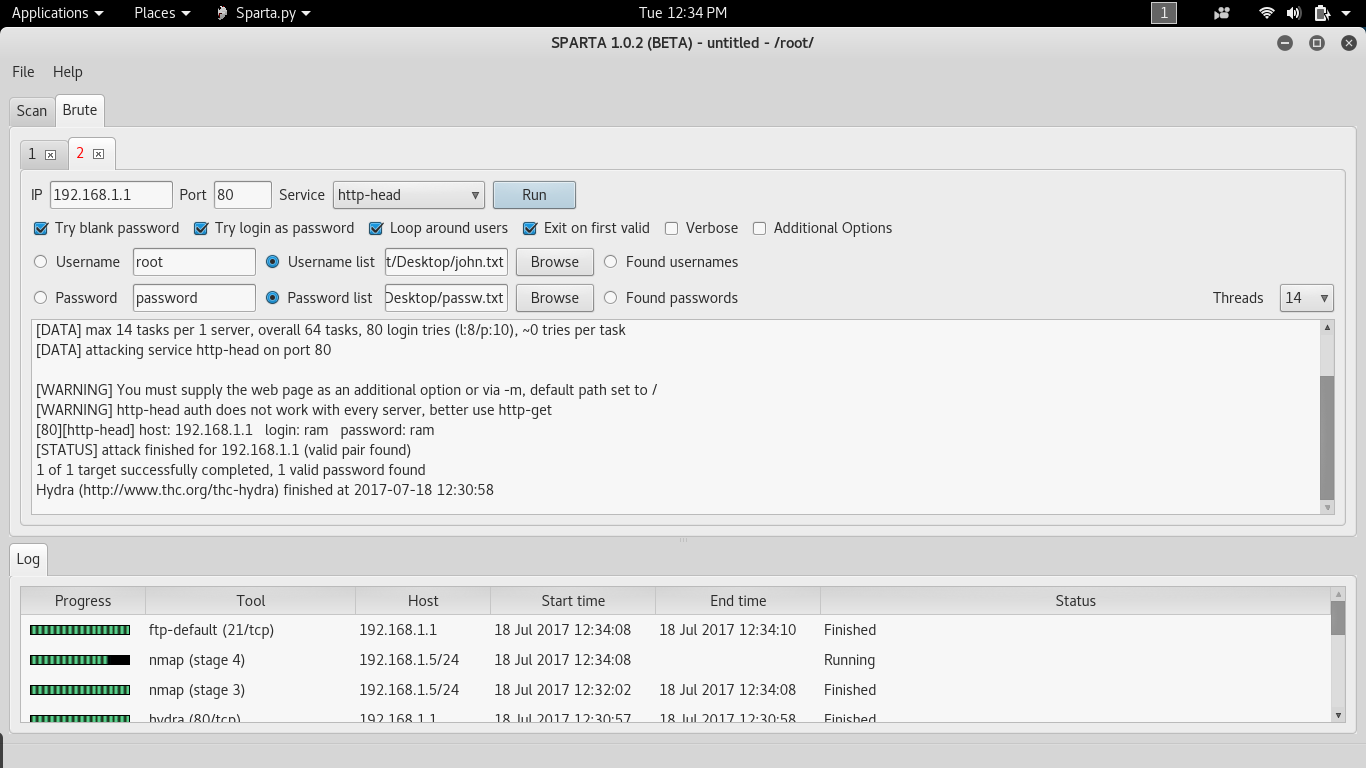Enable Additional Options checkbox

759,228
